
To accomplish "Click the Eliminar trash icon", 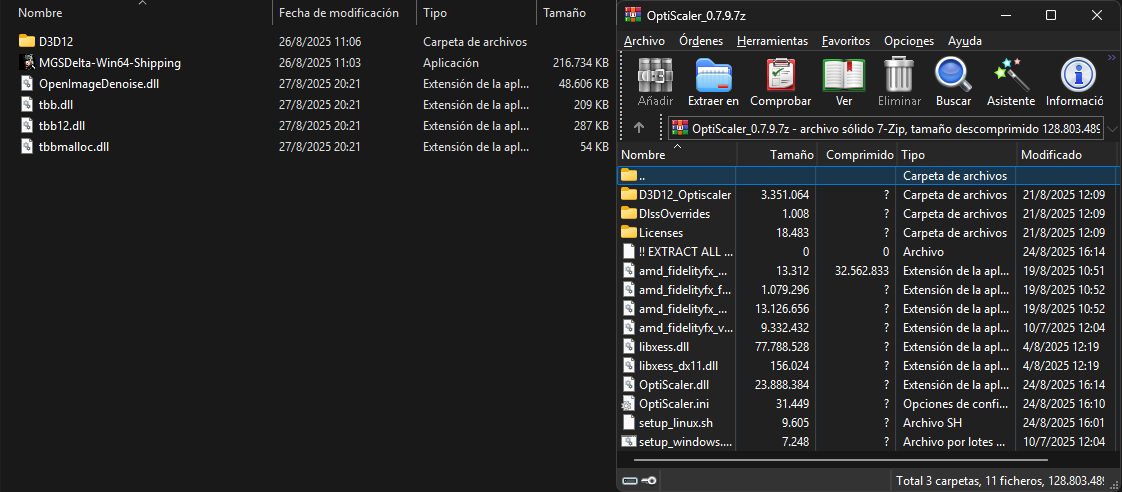I will (899, 74).
